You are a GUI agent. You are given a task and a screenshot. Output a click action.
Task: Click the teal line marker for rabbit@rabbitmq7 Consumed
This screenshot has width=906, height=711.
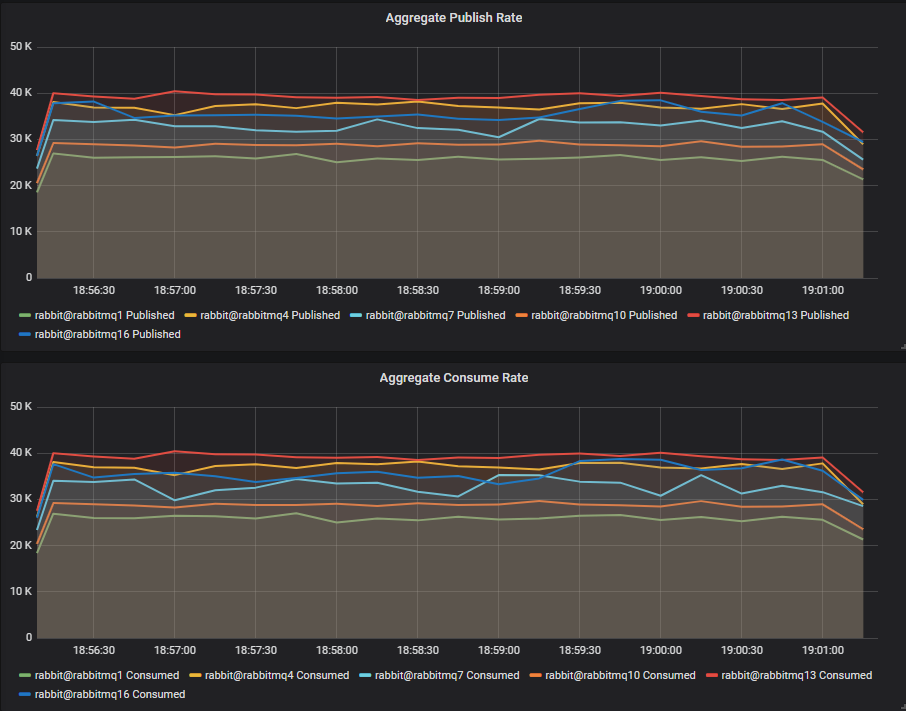(366, 675)
